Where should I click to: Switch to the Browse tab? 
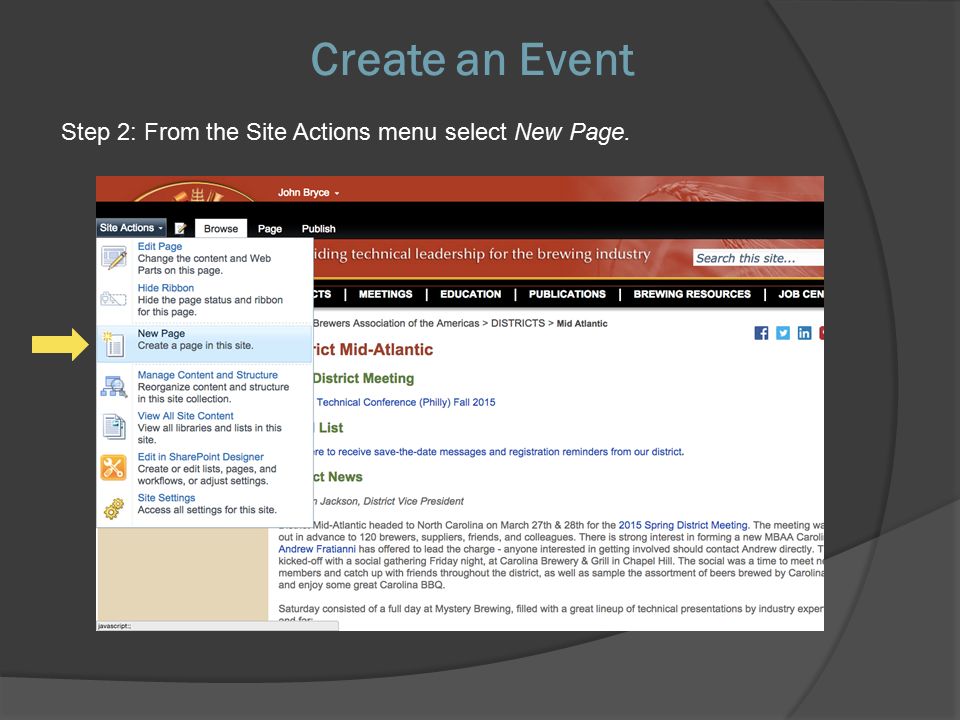pyautogui.click(x=221, y=228)
